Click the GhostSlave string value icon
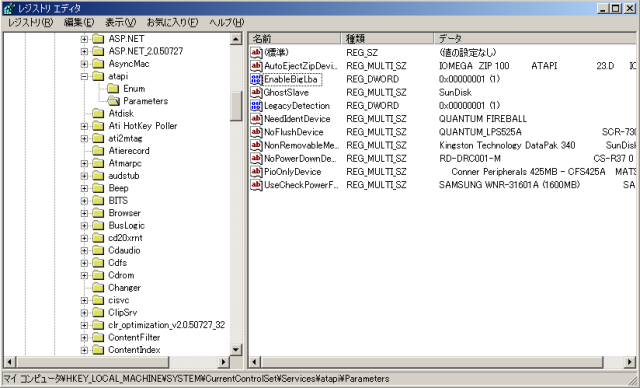Screen dimensions: 640x388 pos(256,92)
